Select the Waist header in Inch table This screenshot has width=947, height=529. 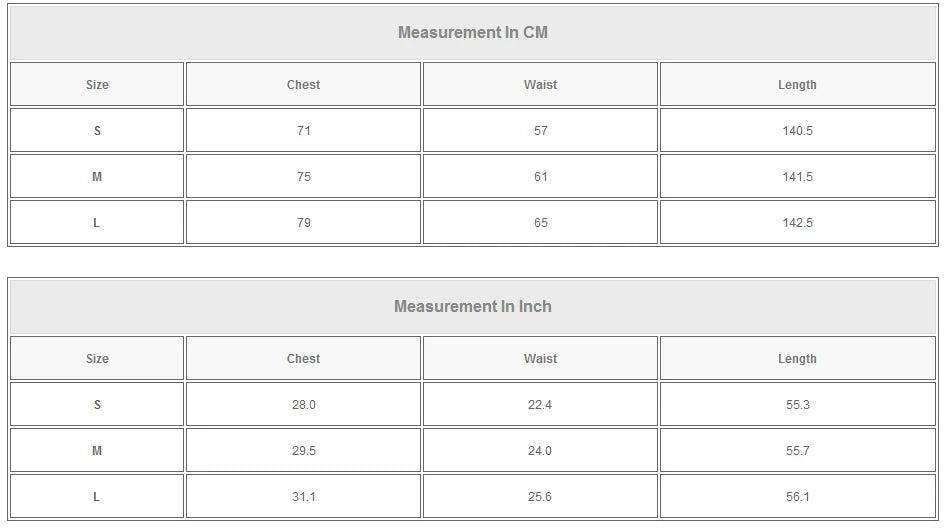click(540, 359)
